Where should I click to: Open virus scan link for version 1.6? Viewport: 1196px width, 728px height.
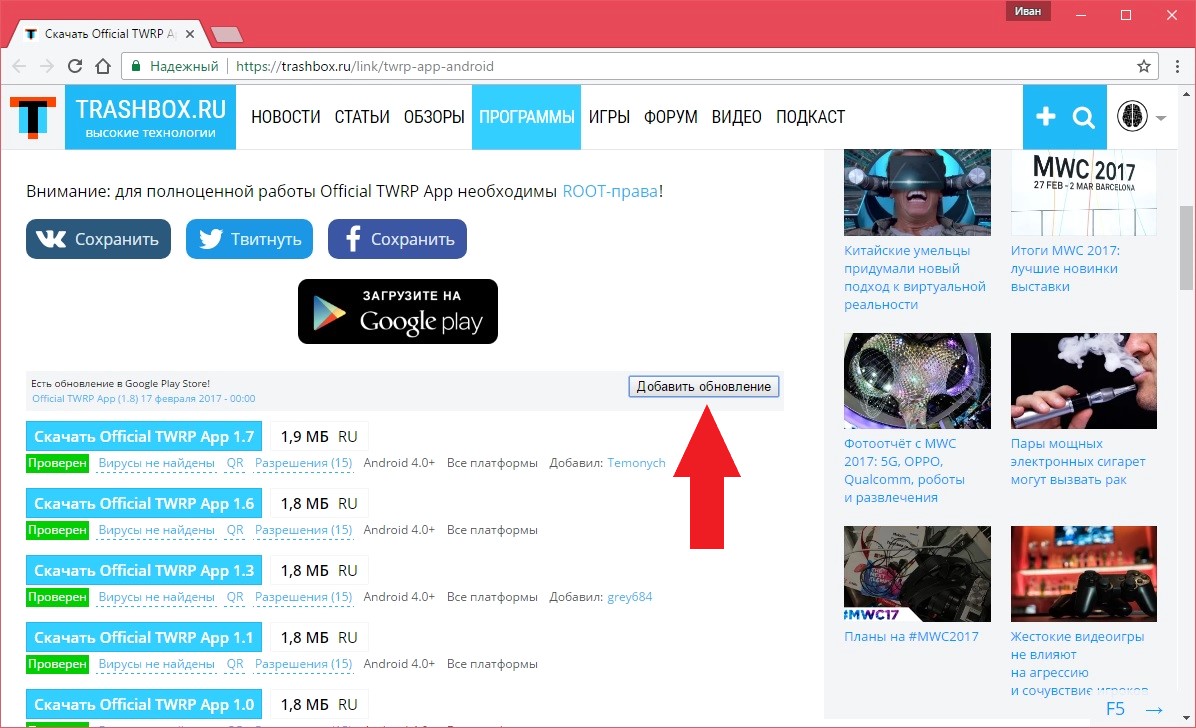(156, 530)
